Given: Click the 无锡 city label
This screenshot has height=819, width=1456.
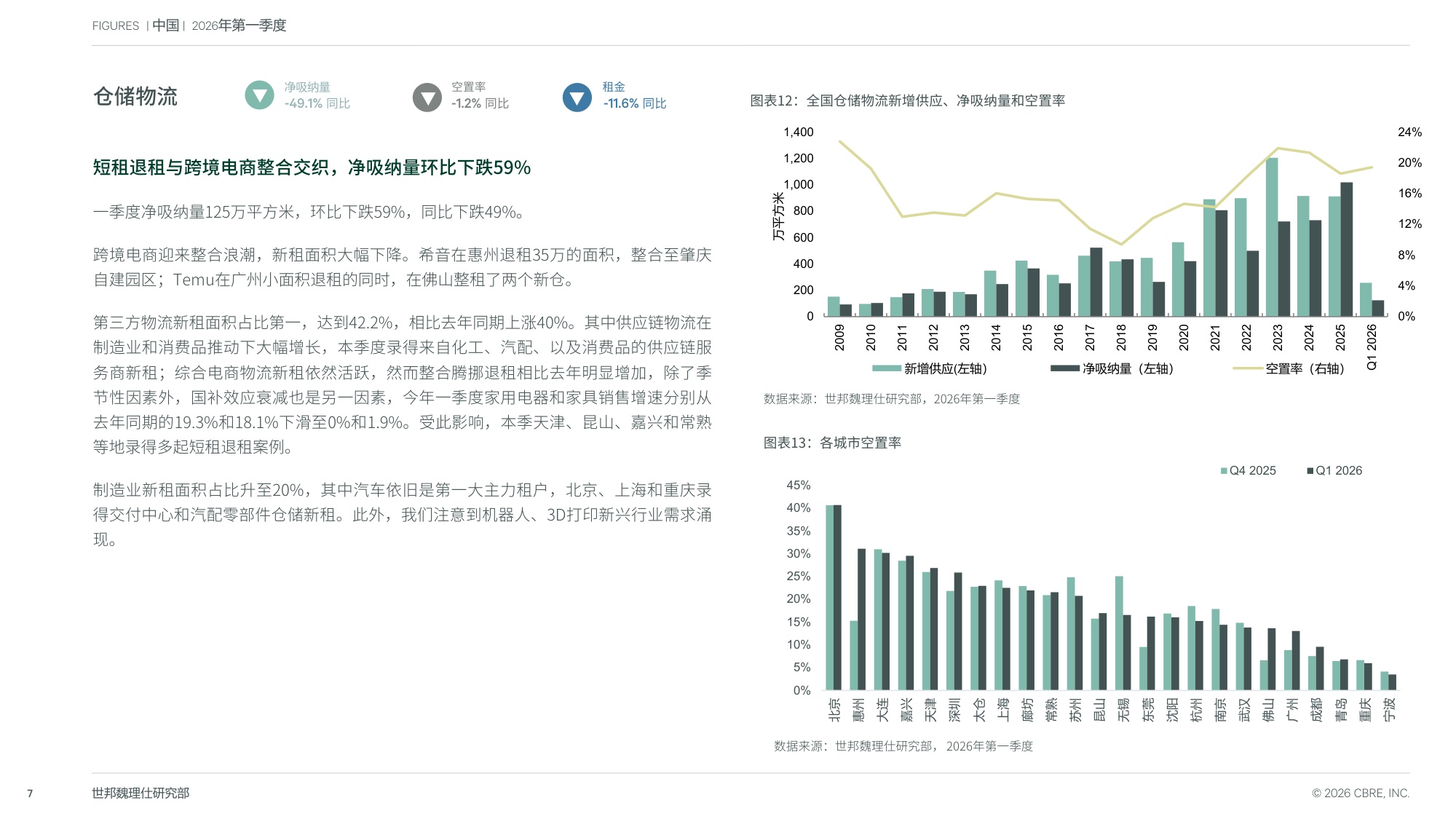Looking at the screenshot, I should point(1124,710).
